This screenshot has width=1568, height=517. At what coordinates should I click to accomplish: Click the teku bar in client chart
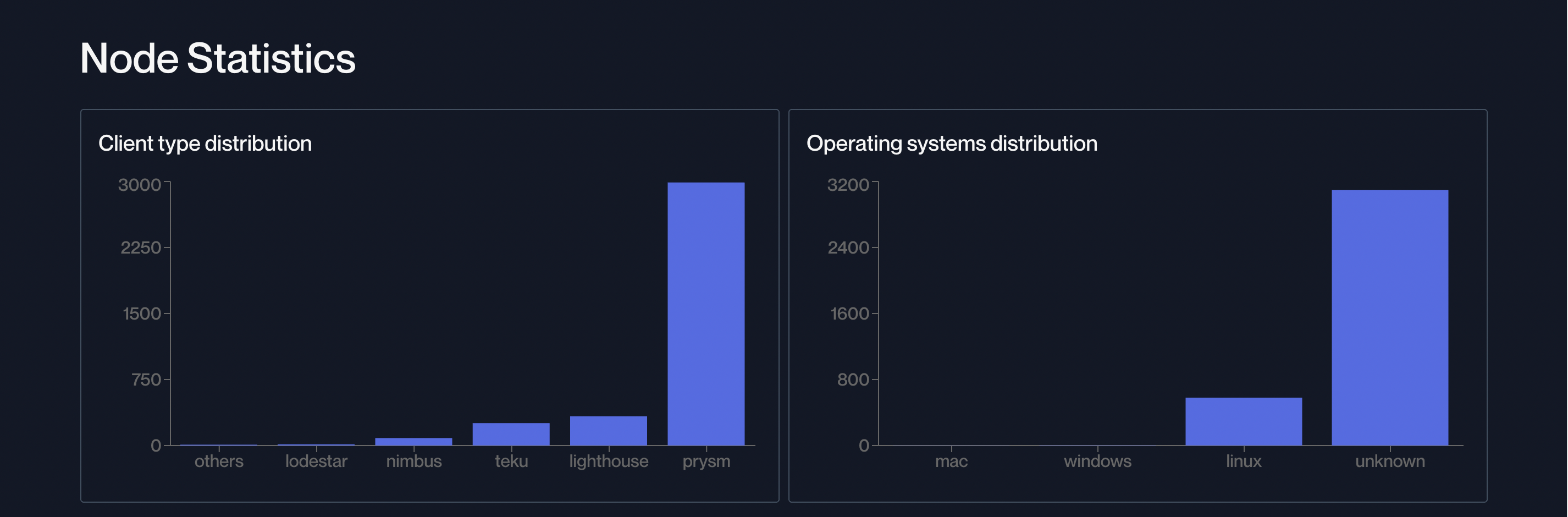tap(511, 433)
